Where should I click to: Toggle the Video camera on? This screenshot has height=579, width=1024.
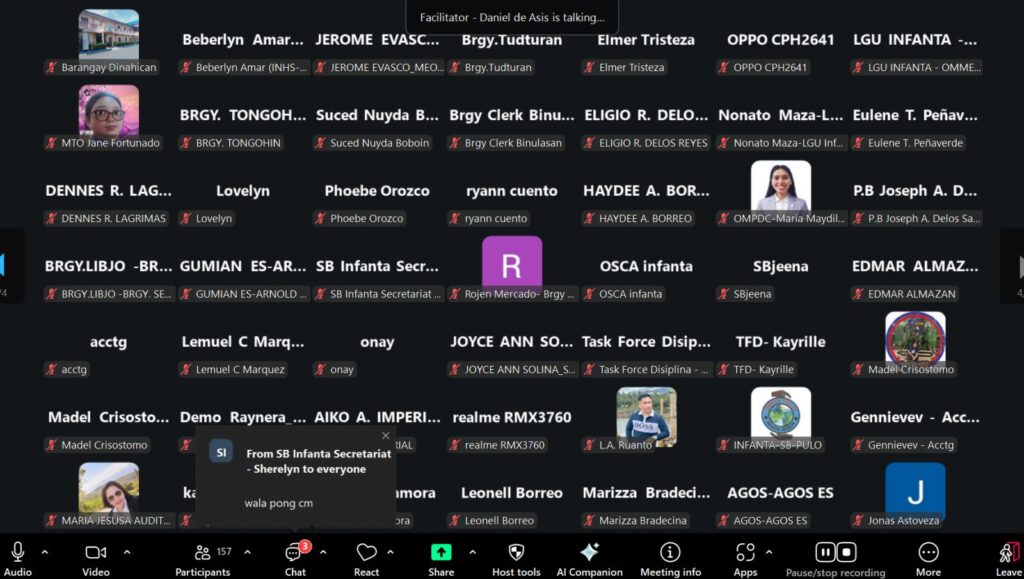point(95,553)
